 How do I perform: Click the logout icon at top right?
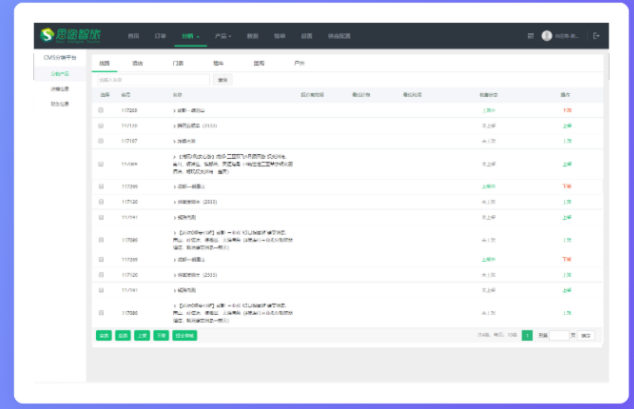[x=597, y=36]
